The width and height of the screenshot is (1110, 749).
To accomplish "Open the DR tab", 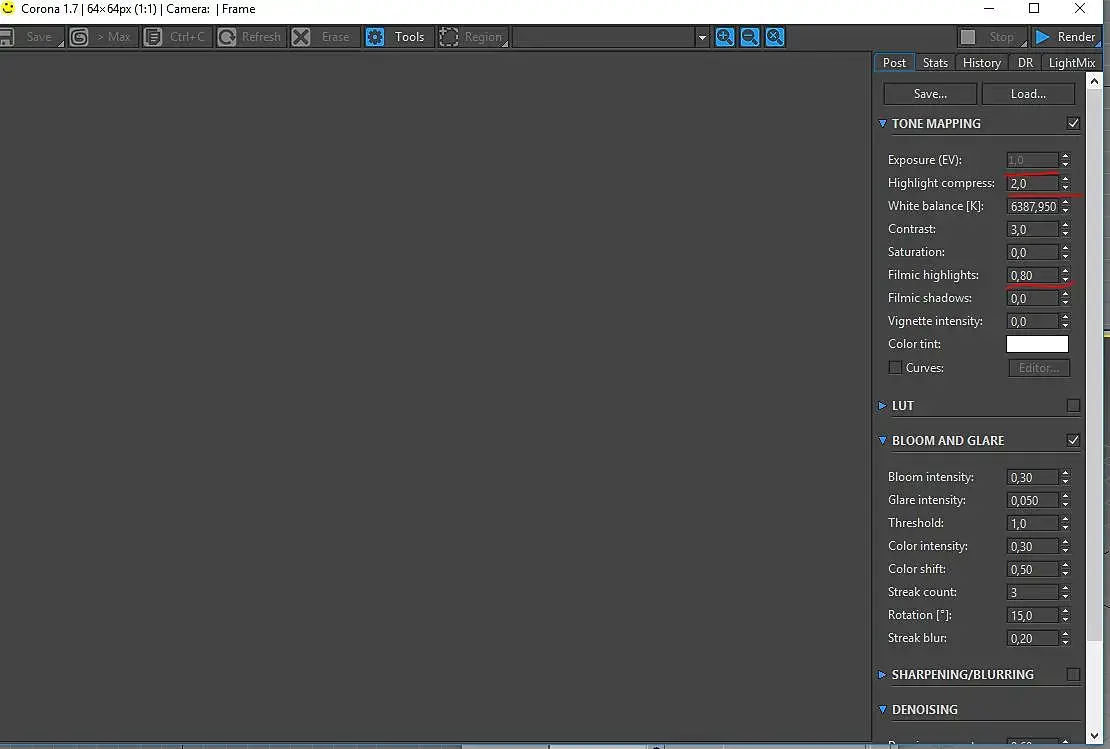I will point(1025,62).
